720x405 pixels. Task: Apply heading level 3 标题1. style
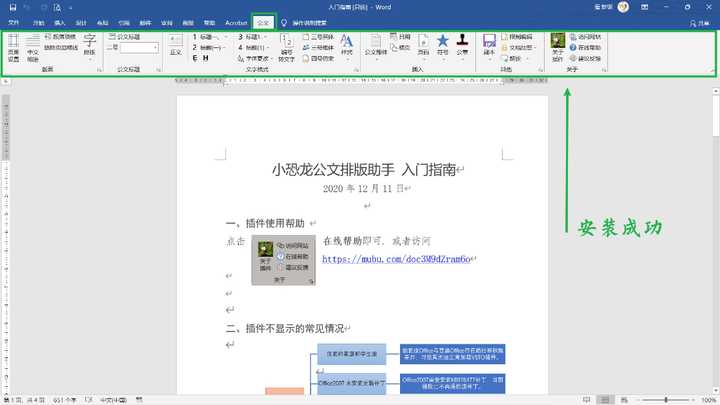(252, 37)
